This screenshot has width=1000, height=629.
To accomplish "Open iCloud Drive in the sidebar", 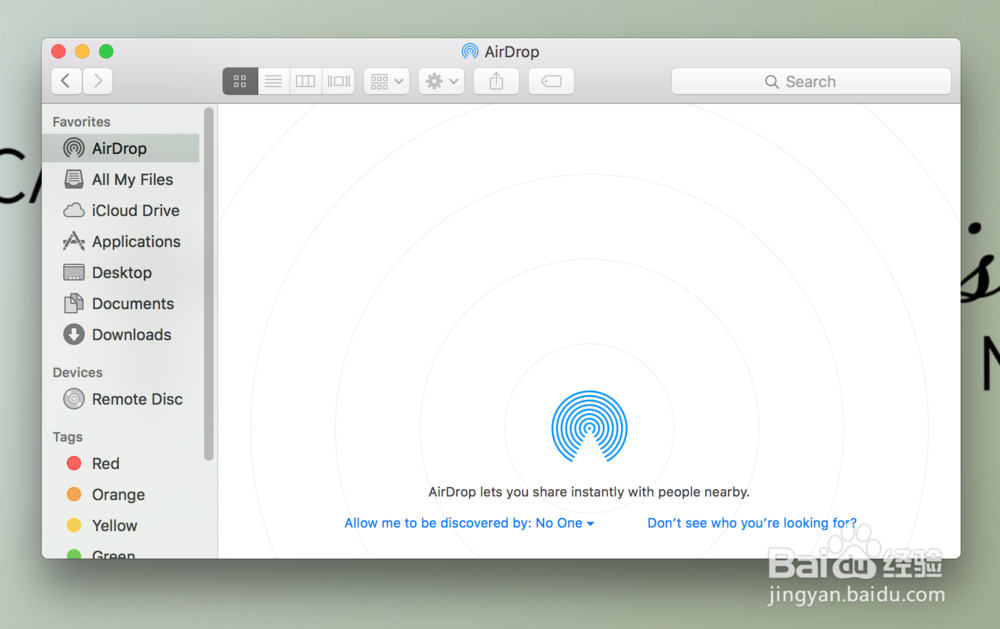I will click(121, 211).
